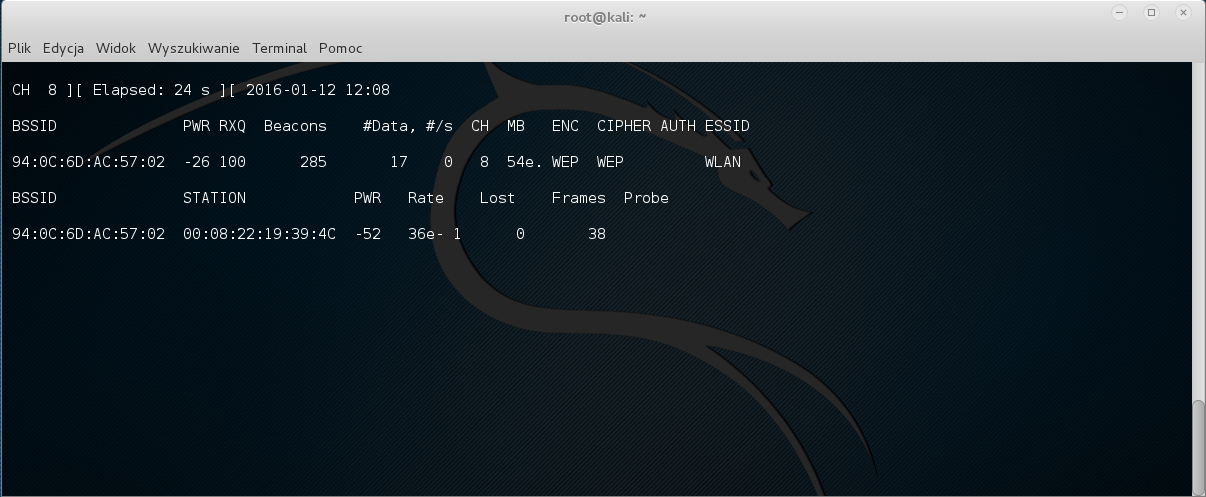Screen dimensions: 1206x497
Task: Click the PWR value -26
Action: 196,162
